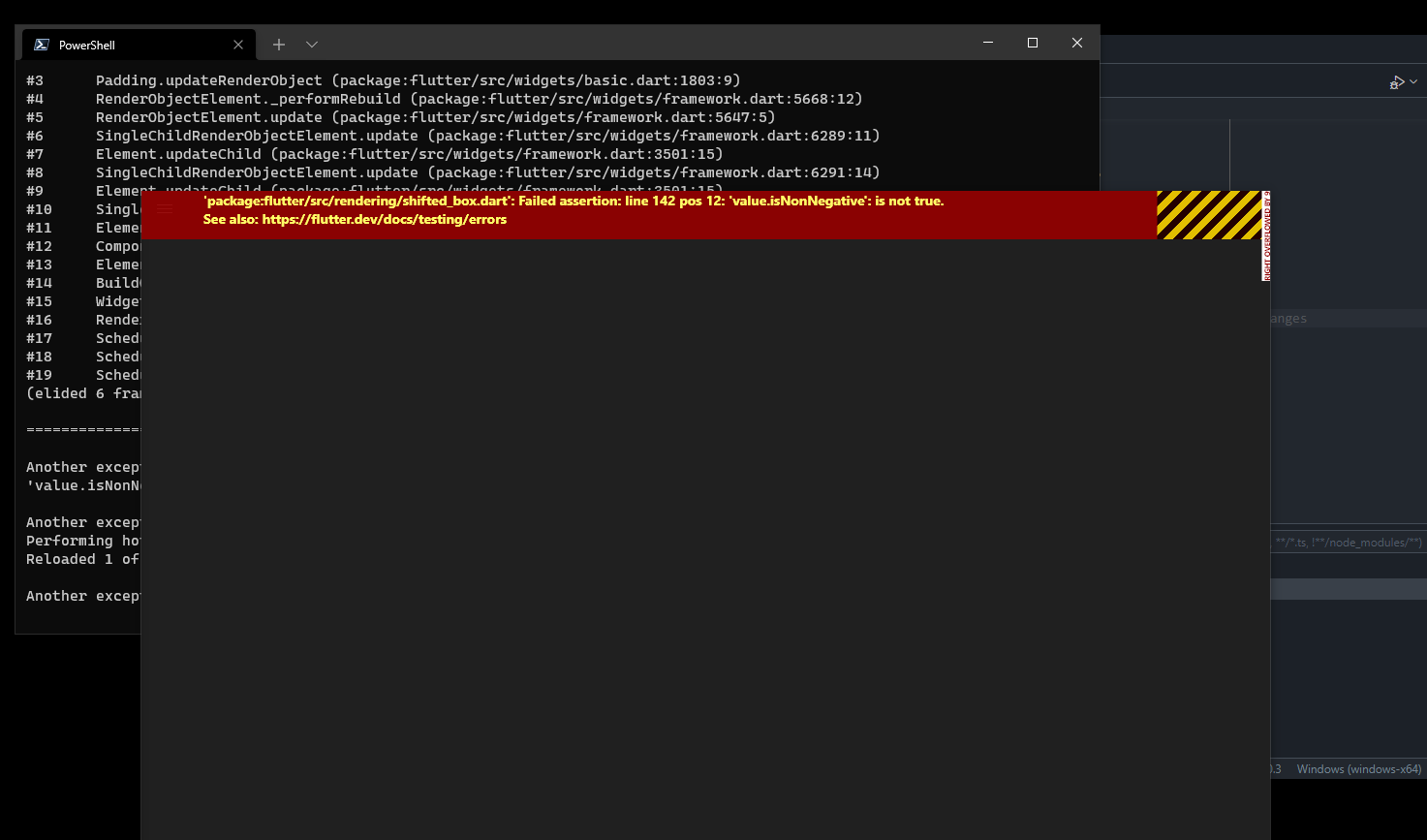Viewport: 1427px width, 840px height.
Task: Open a new terminal tab with the plus button
Action: tap(279, 45)
